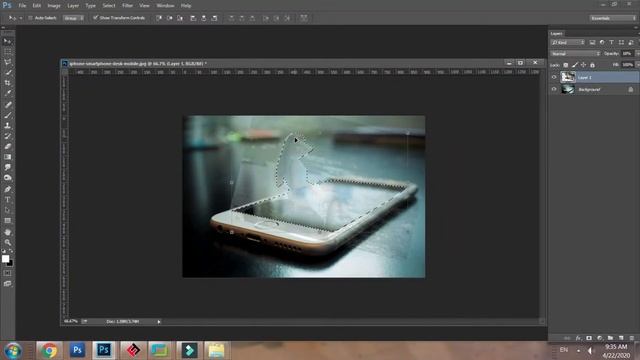Image resolution: width=640 pixels, height=360 pixels.
Task: Toggle lock position icon
Action: (584, 65)
